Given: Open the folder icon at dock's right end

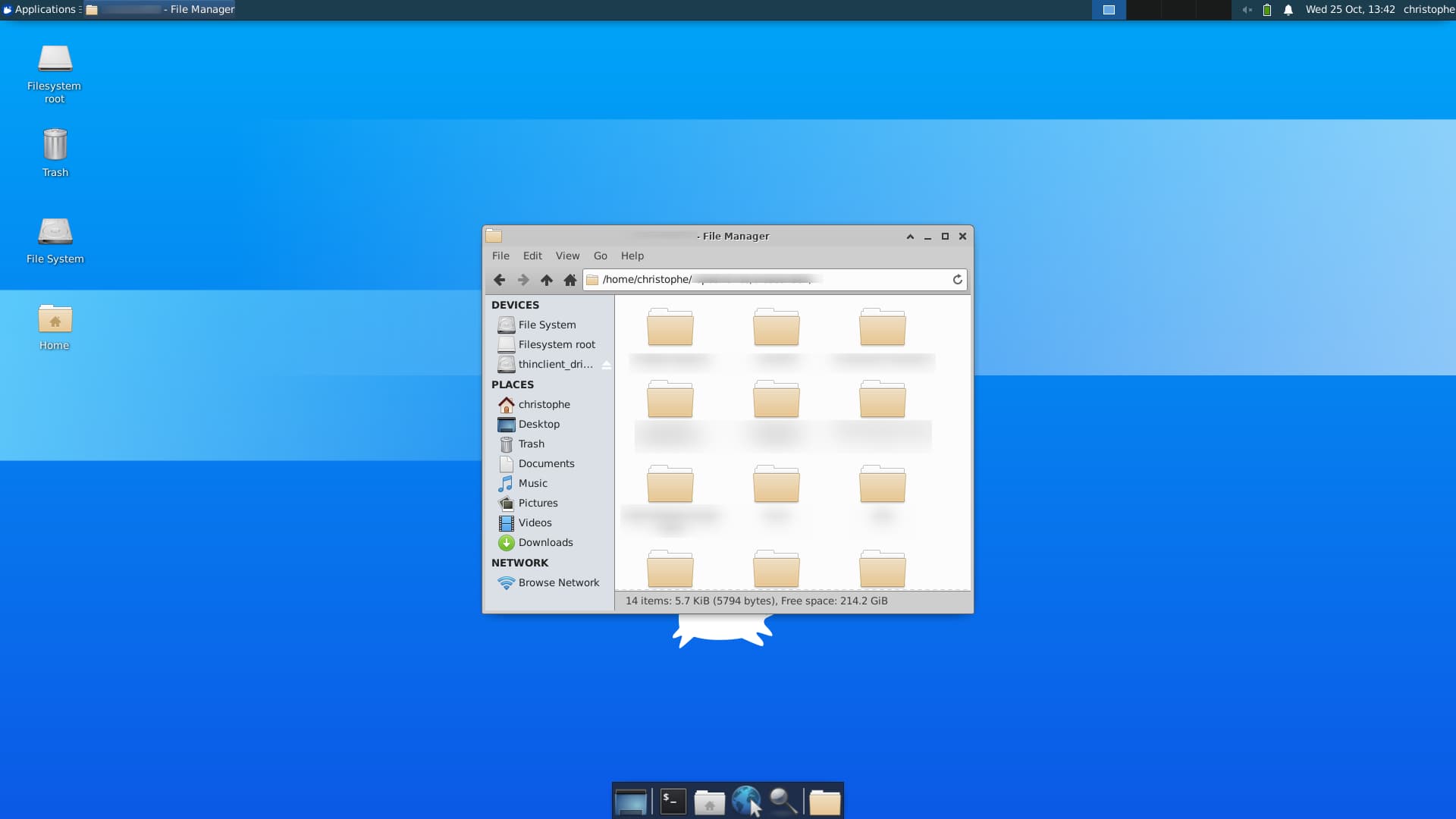Looking at the screenshot, I should click(x=824, y=802).
